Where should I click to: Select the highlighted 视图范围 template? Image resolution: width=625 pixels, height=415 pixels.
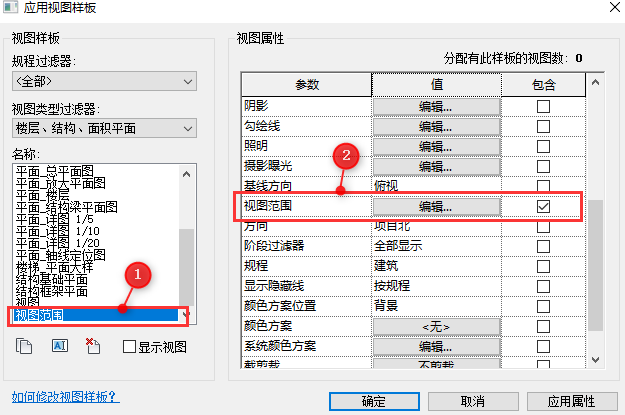[x=96, y=315]
